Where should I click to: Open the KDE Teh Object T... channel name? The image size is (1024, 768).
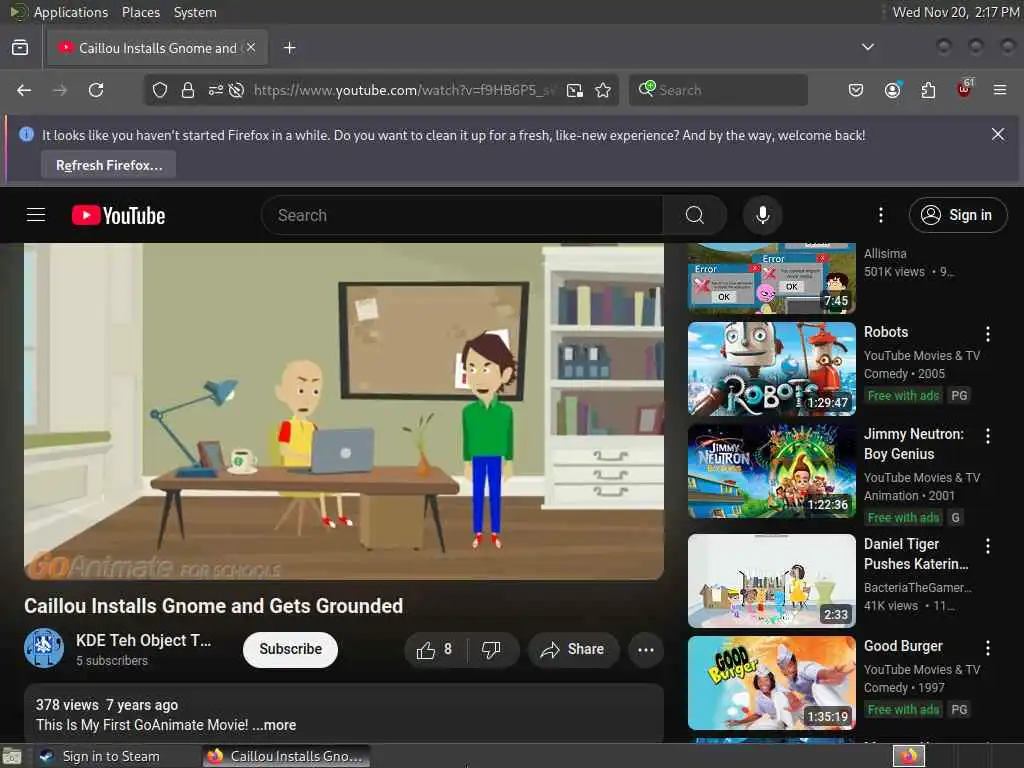tap(144, 641)
